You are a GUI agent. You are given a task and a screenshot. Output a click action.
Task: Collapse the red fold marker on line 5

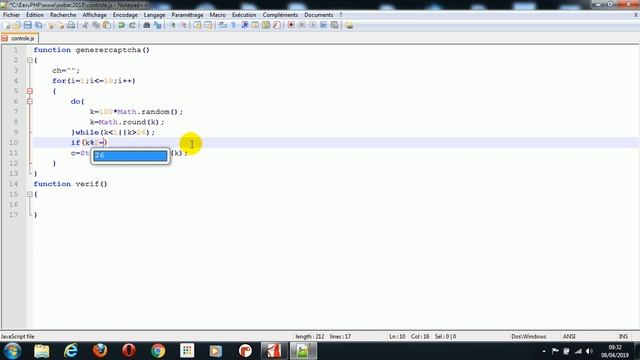point(30,91)
